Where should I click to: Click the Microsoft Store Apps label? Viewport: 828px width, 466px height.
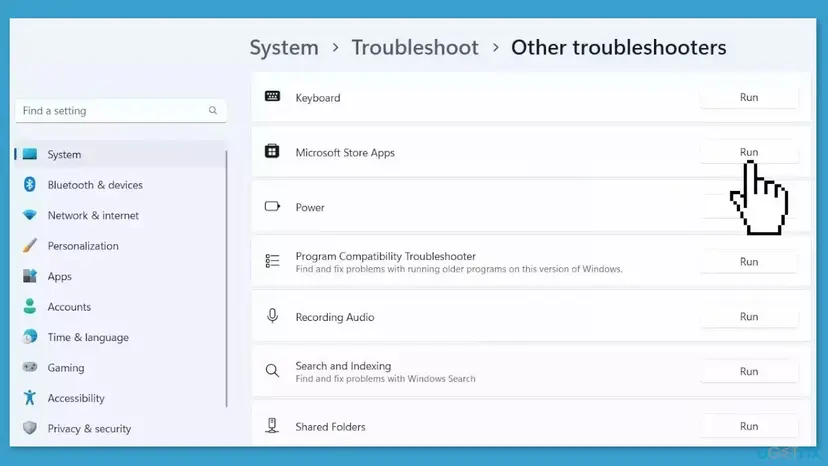pyautogui.click(x=345, y=153)
